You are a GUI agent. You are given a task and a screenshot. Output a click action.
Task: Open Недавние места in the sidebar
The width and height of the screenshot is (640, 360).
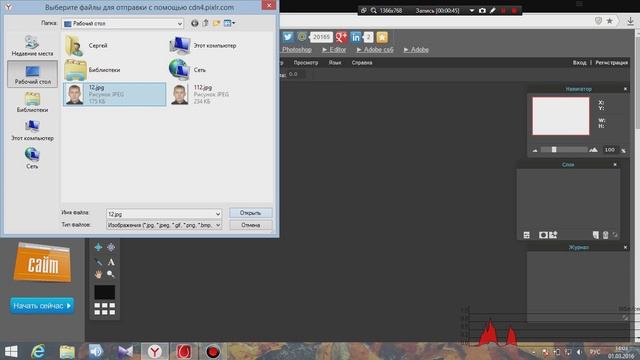(x=32, y=46)
